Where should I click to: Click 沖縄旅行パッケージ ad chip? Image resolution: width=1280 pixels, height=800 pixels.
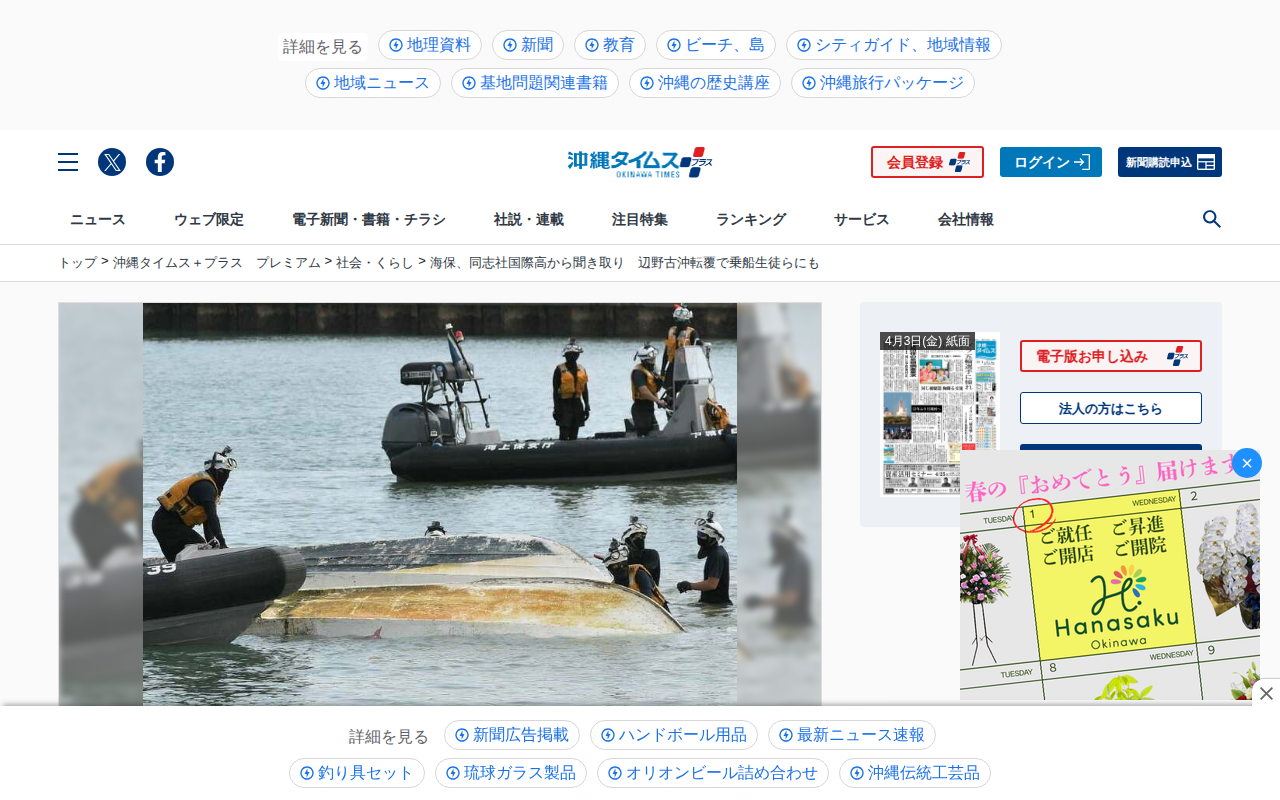pos(883,83)
